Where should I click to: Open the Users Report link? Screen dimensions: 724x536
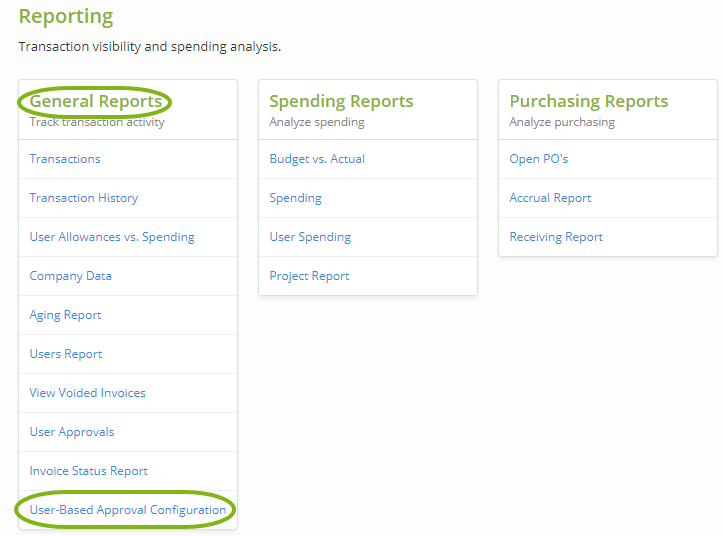coord(66,354)
